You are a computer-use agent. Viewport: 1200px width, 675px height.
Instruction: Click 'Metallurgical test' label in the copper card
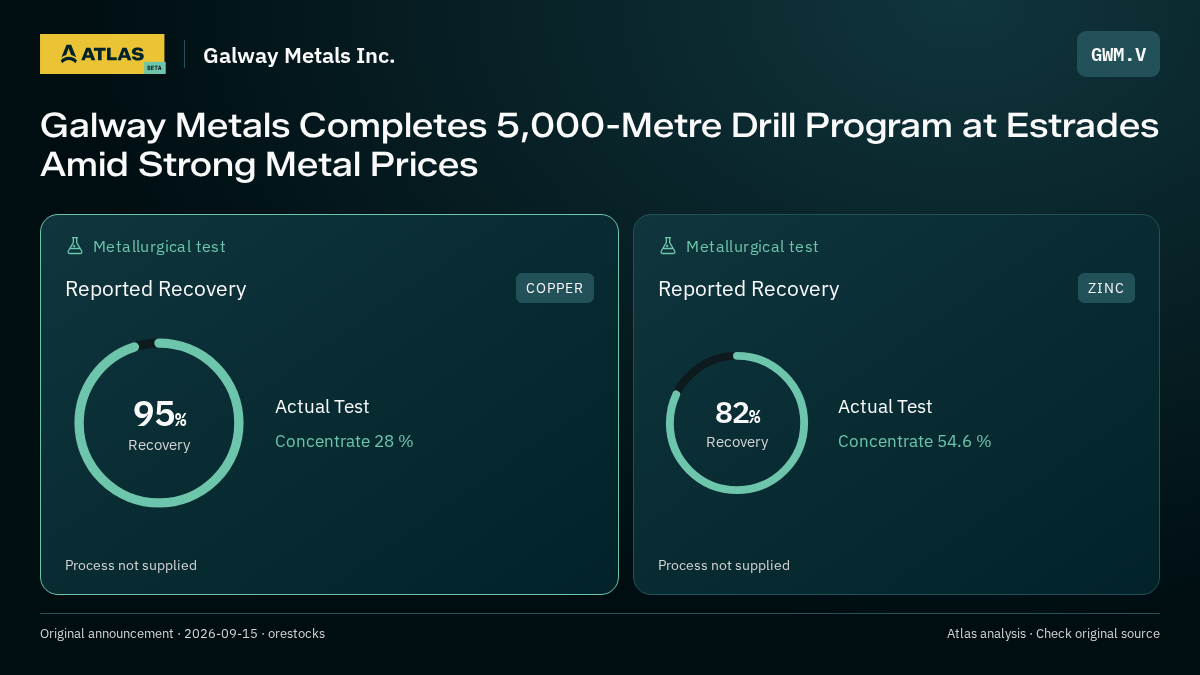pos(159,246)
